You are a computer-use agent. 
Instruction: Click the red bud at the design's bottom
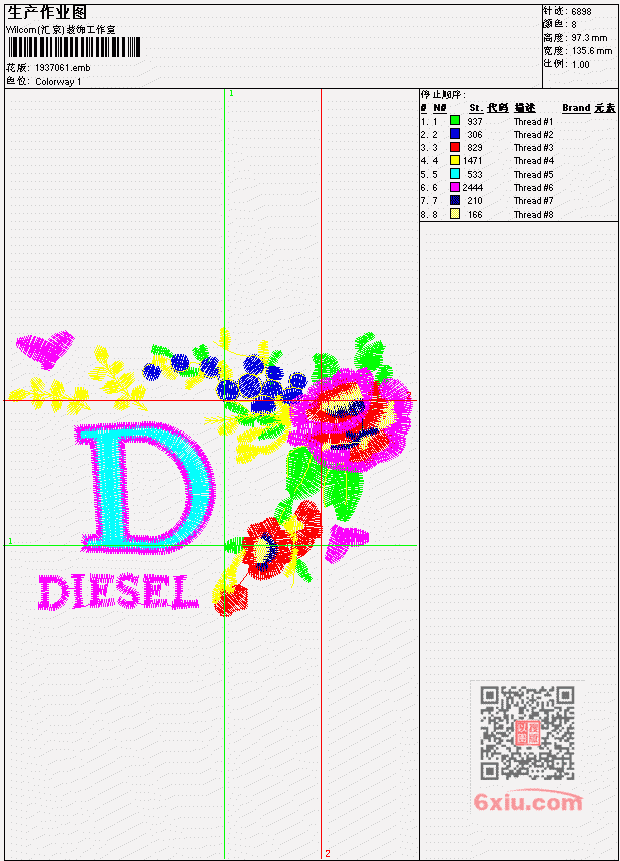(231, 600)
